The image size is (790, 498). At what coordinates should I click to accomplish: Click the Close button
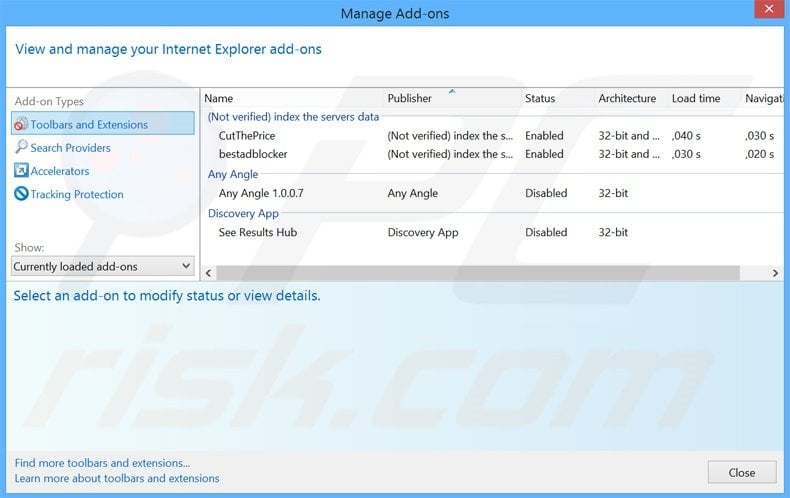[742, 472]
